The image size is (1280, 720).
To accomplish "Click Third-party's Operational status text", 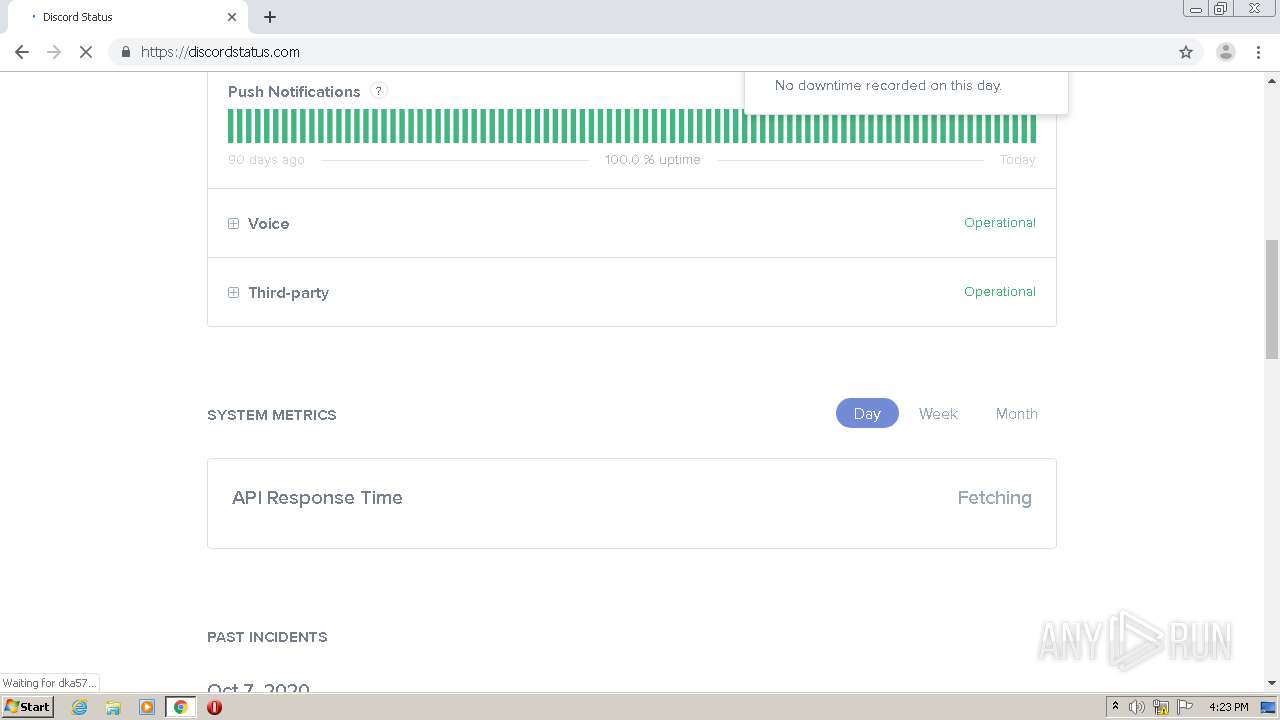I will click(x=999, y=292).
